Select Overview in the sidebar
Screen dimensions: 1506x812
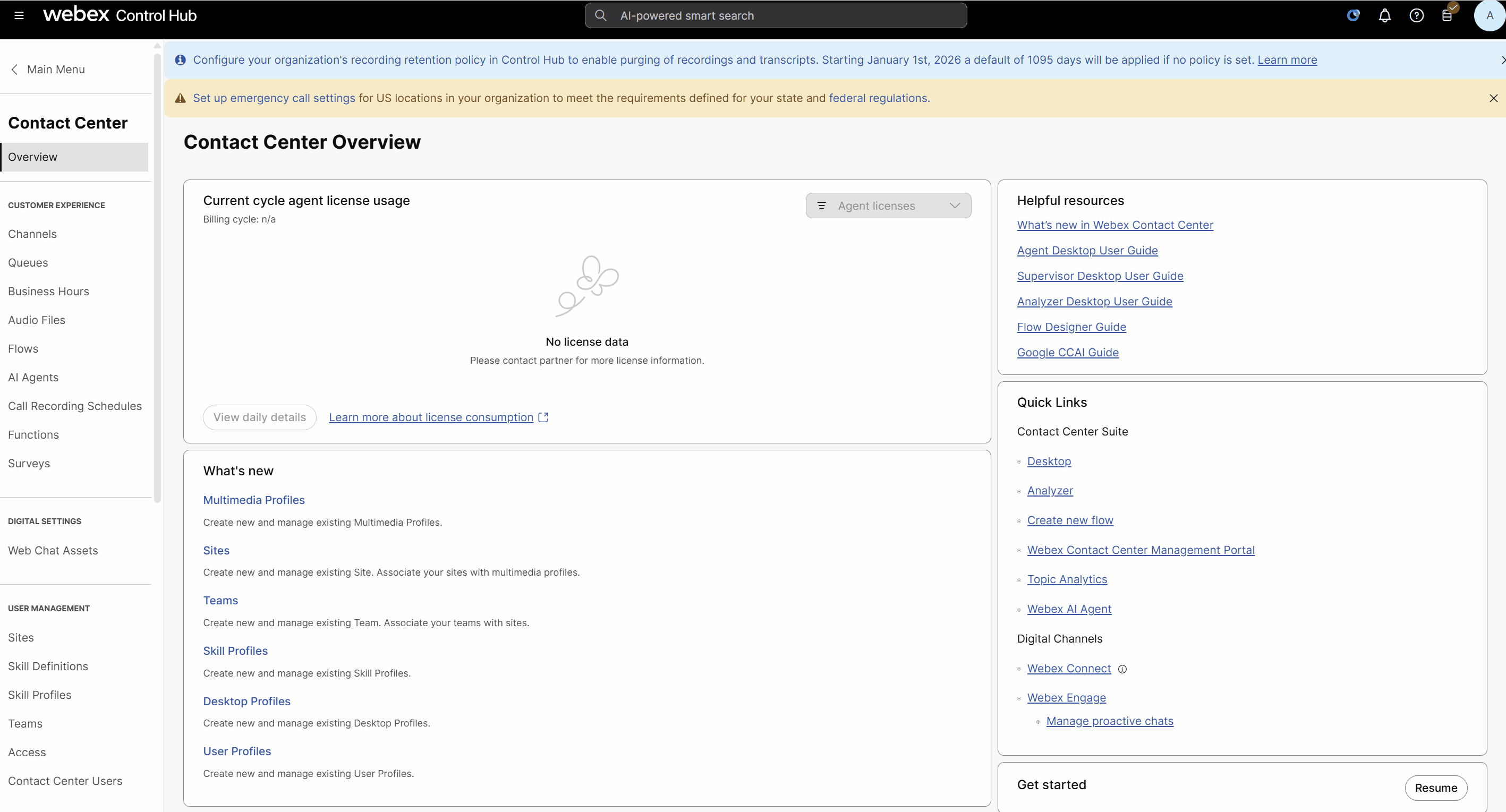74,157
